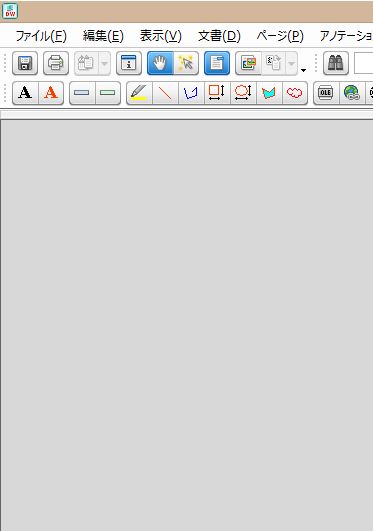This screenshot has width=373, height=531.
Task: Toggle the blue document view mode button
Action: point(217,63)
